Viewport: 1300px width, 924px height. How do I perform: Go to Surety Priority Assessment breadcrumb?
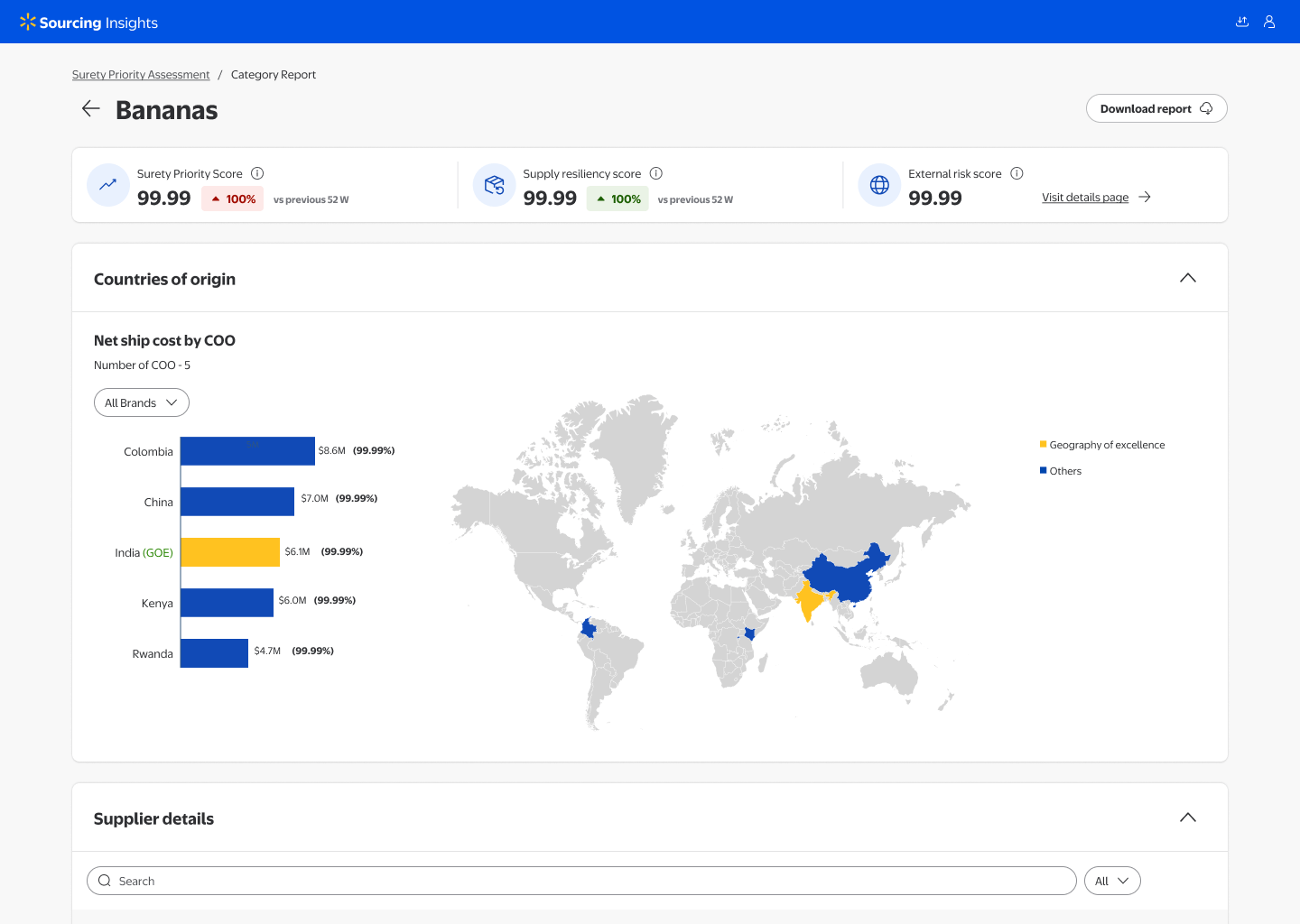pos(141,75)
